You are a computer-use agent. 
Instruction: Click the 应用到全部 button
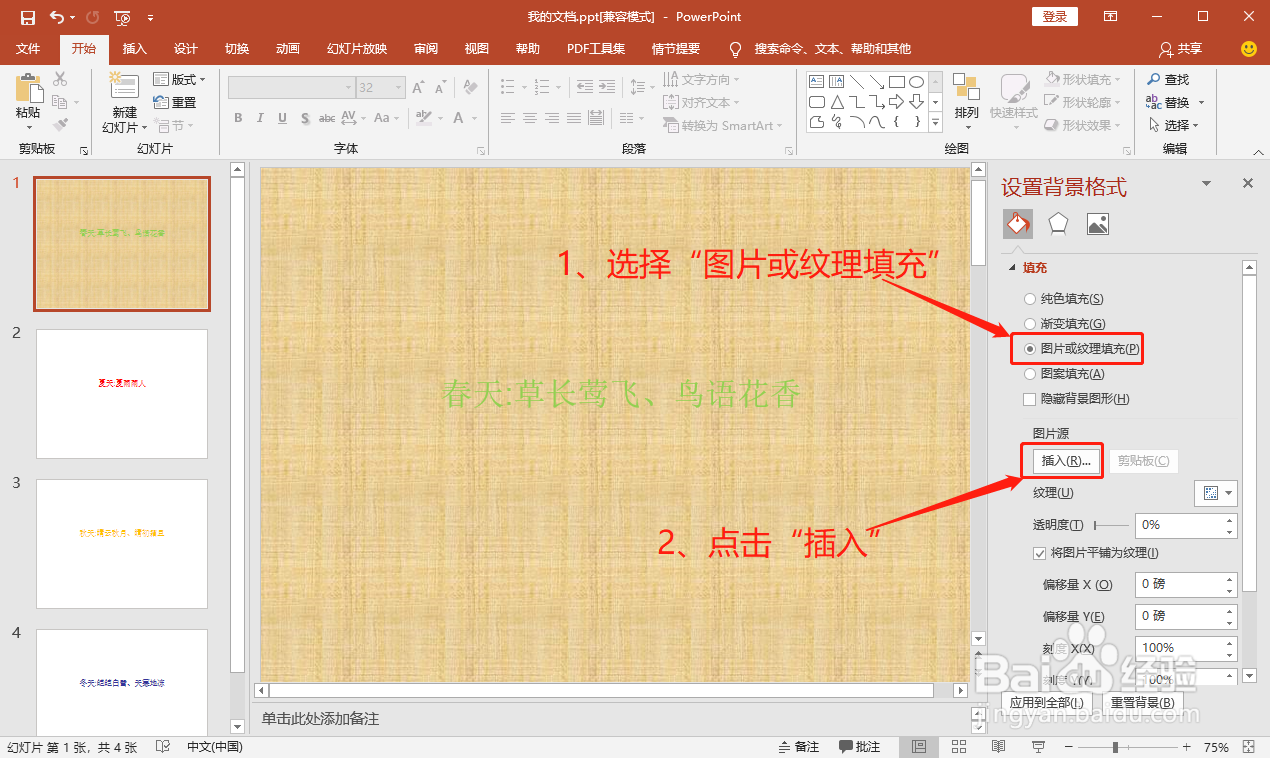(x=1047, y=701)
